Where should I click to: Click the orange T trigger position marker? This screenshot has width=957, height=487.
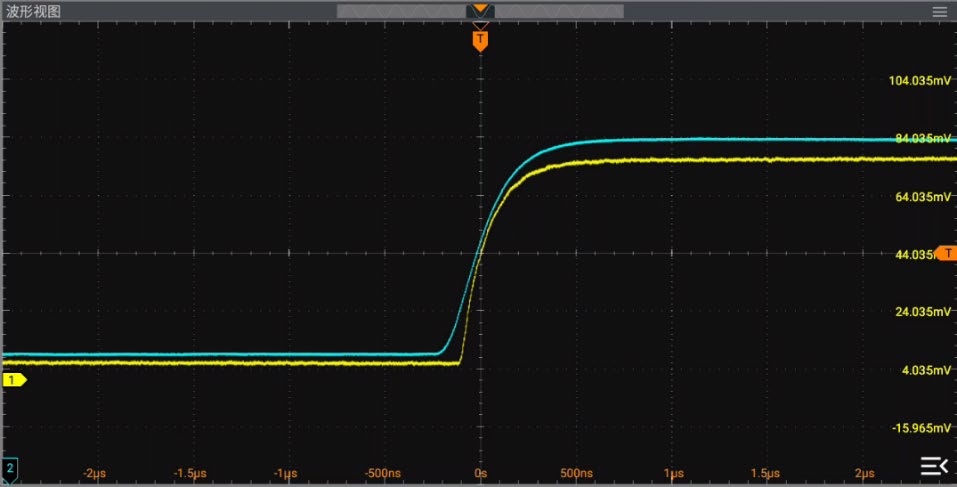[480, 40]
